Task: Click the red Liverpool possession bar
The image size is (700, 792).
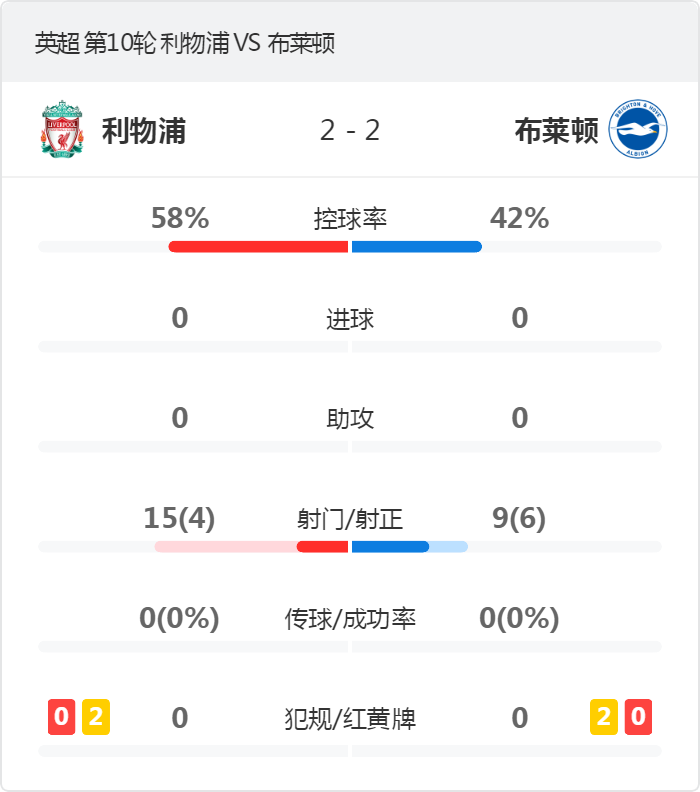Action: (258, 247)
